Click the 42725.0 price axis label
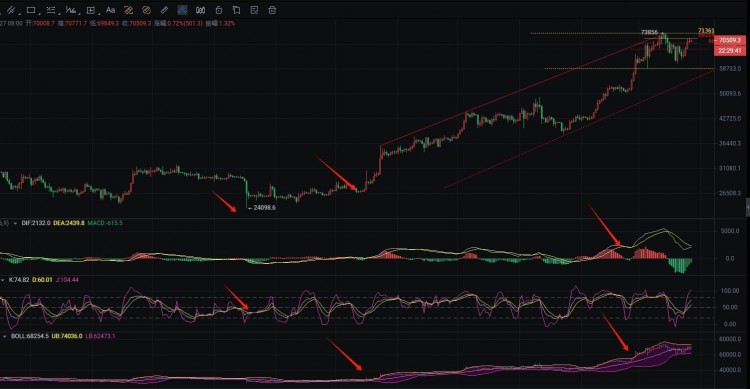The image size is (750, 389). click(x=730, y=118)
